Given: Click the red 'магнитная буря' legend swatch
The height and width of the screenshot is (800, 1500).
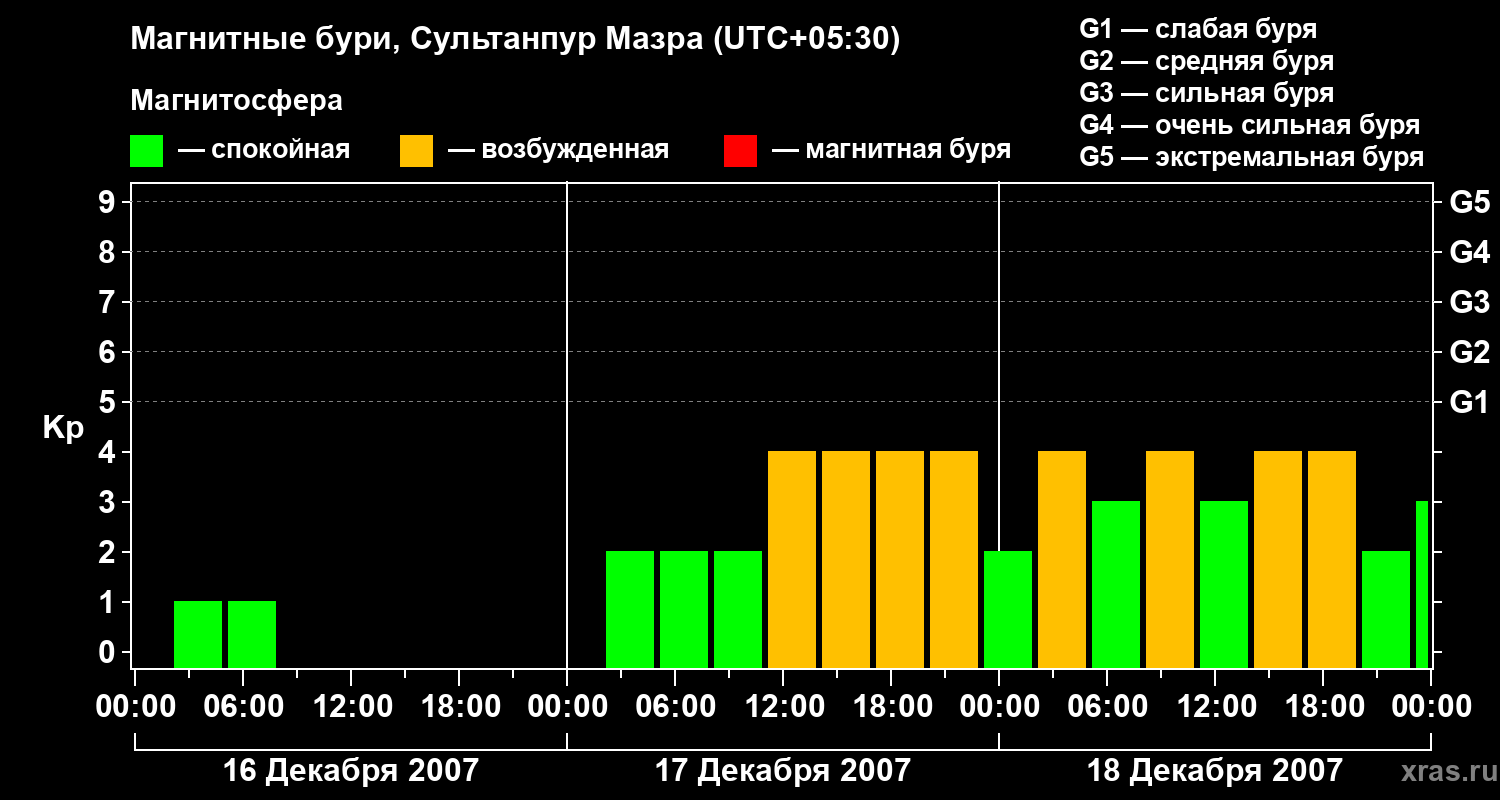Looking at the screenshot, I should 740,151.
